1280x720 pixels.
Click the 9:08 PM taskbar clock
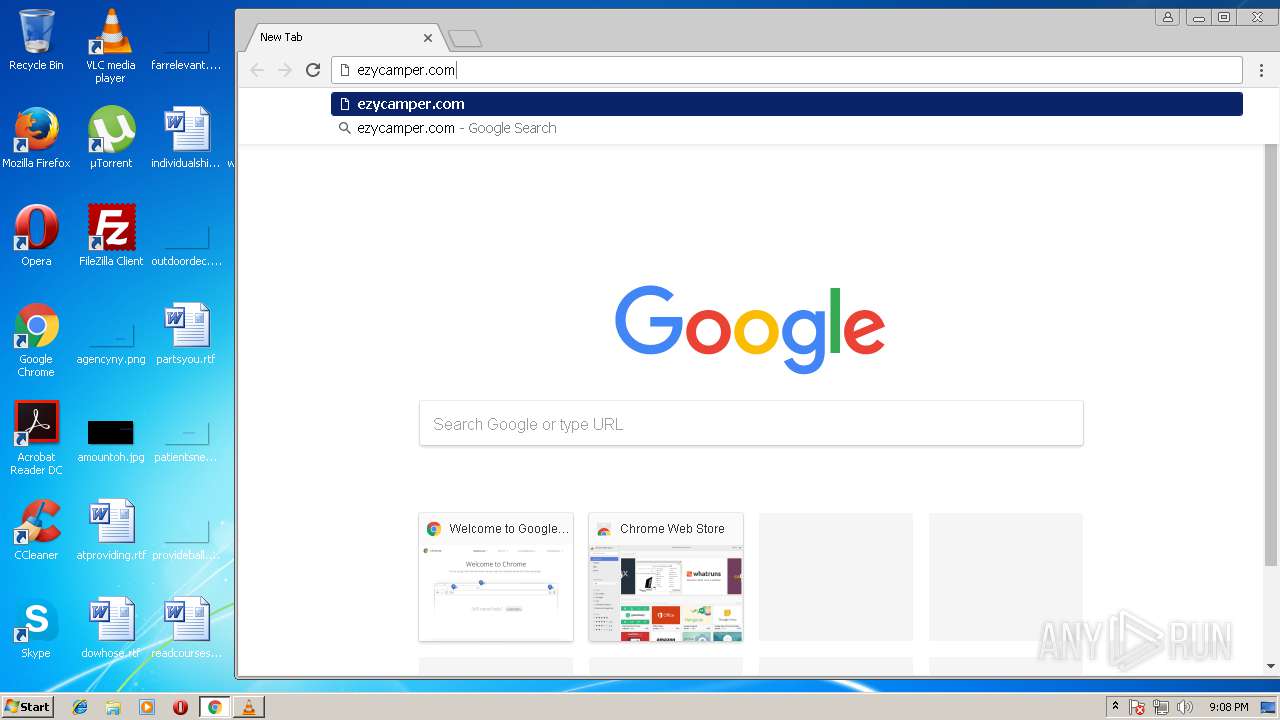pyautogui.click(x=1228, y=707)
